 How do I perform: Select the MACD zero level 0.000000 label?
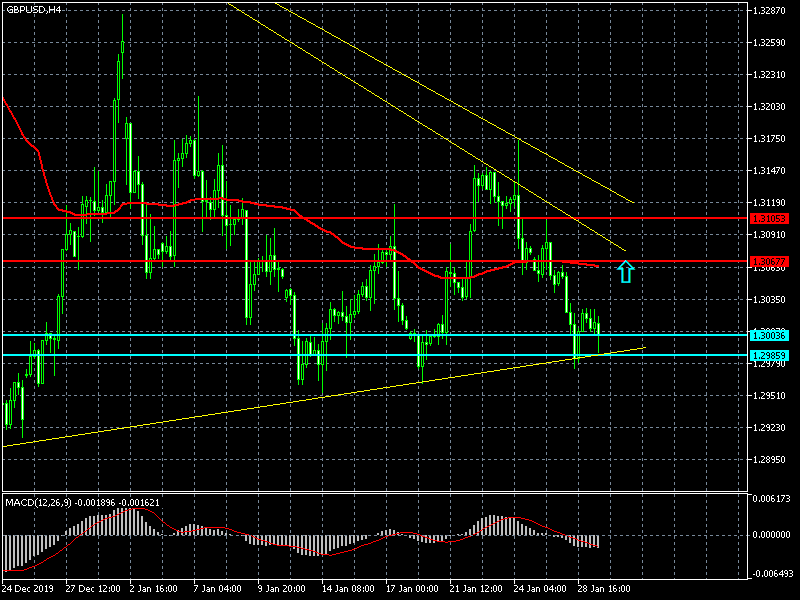(771, 535)
